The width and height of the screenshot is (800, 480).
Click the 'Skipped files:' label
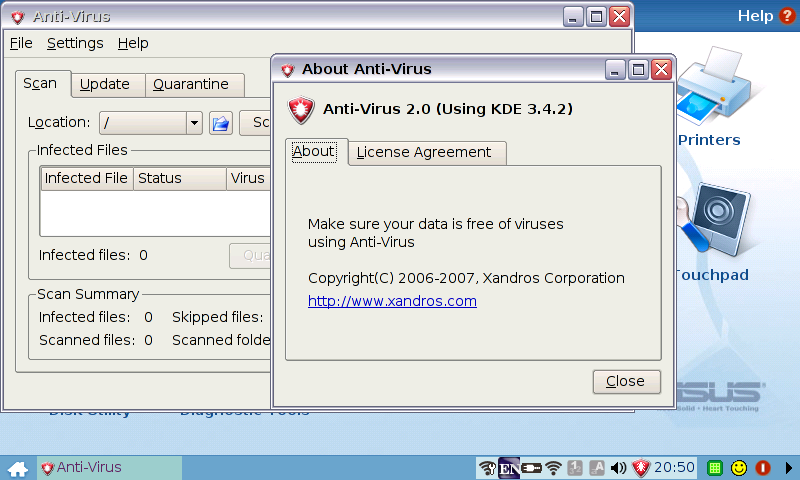[x=217, y=317]
